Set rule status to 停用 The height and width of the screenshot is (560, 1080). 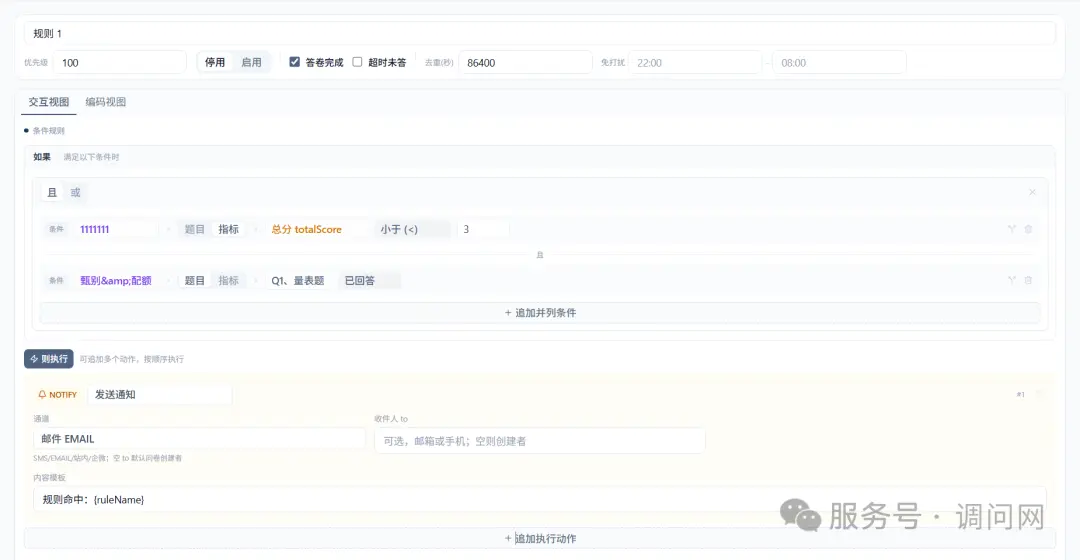click(215, 62)
